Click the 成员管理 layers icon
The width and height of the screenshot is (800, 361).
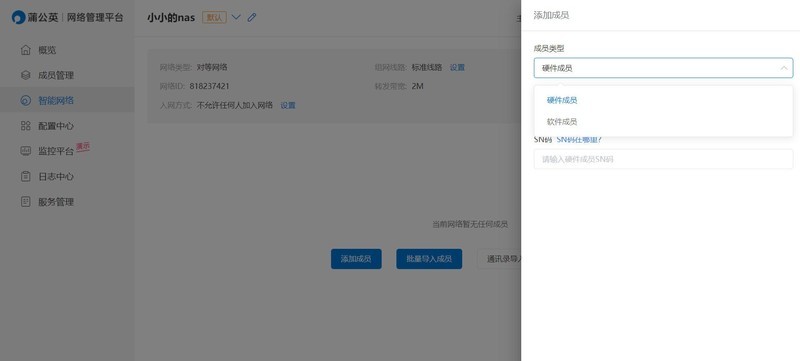tap(26, 75)
